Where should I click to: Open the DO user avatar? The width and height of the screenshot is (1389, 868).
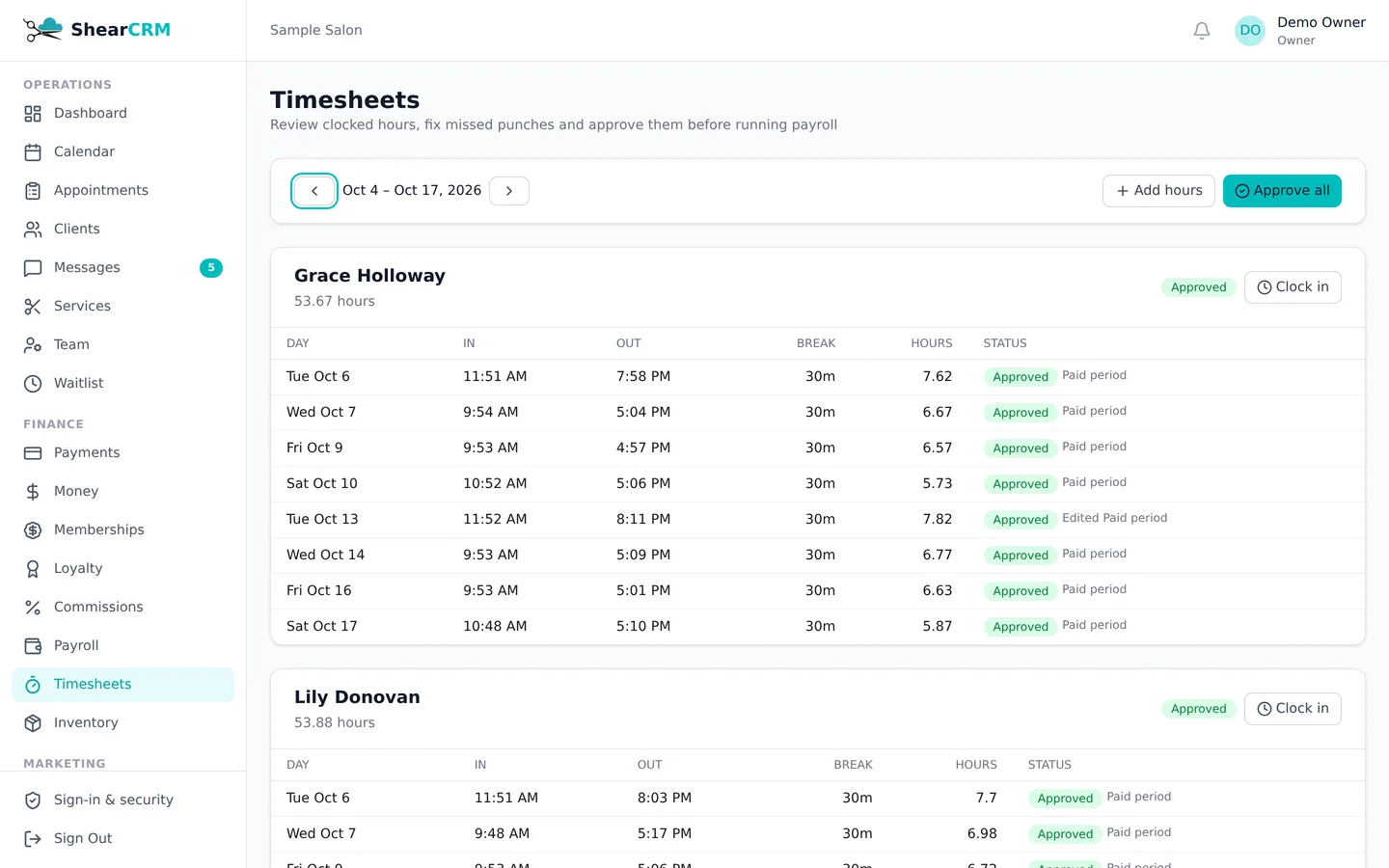1250,31
